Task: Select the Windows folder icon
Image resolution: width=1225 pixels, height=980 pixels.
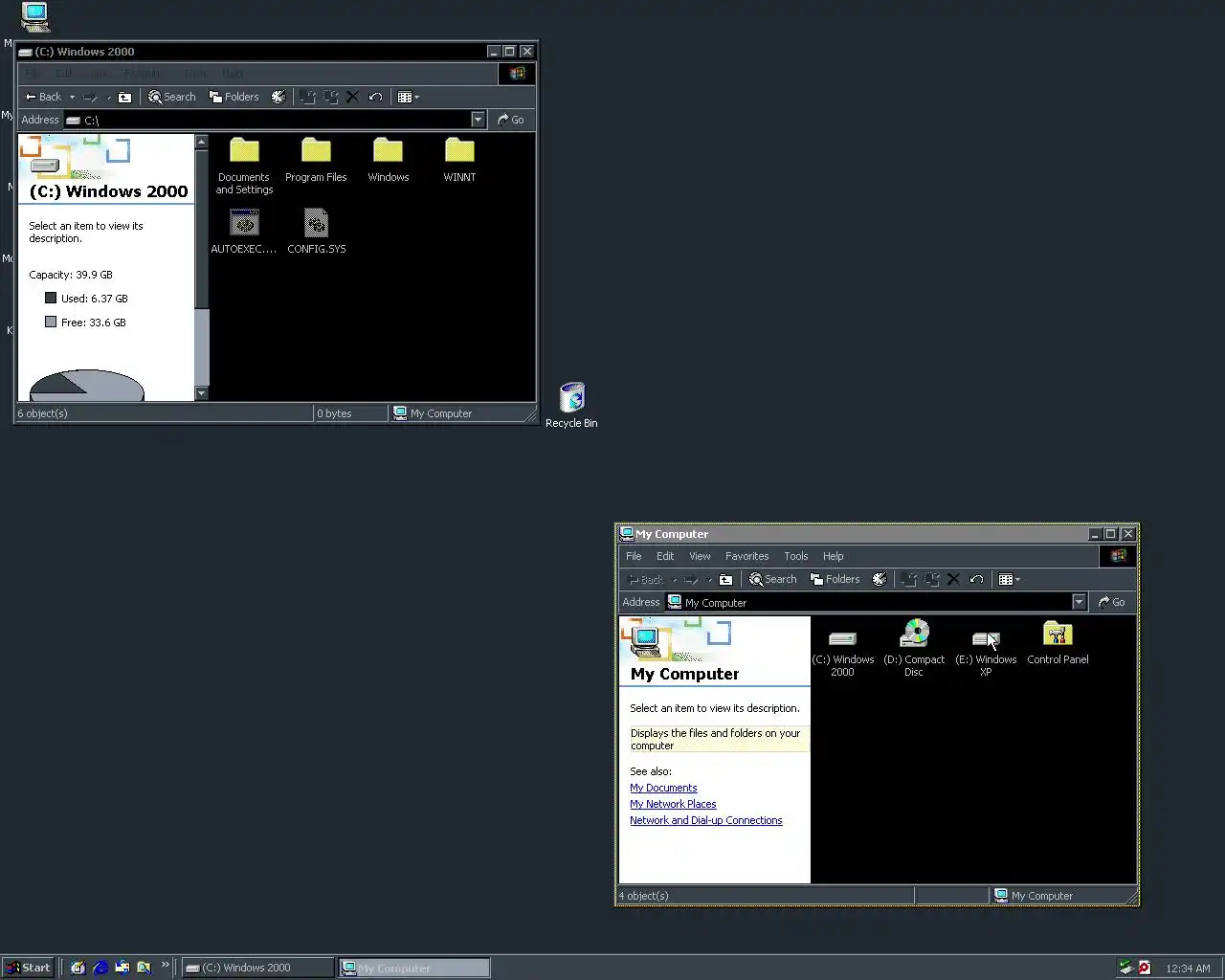Action: (388, 160)
